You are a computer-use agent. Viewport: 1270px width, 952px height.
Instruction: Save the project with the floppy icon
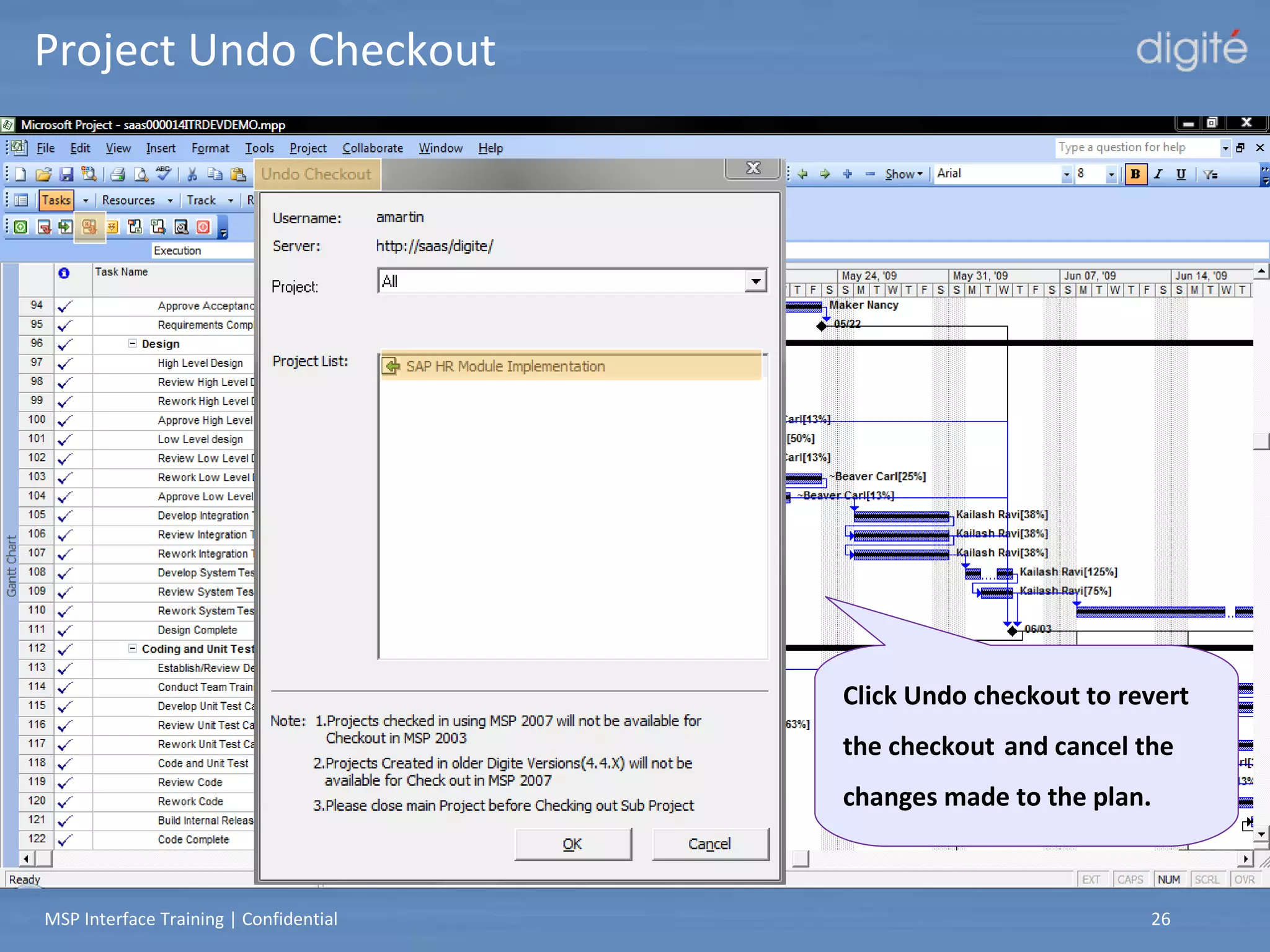(66, 174)
